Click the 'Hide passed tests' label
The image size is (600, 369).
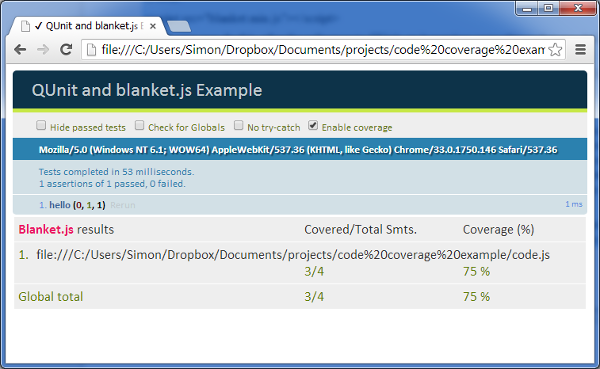coord(88,127)
